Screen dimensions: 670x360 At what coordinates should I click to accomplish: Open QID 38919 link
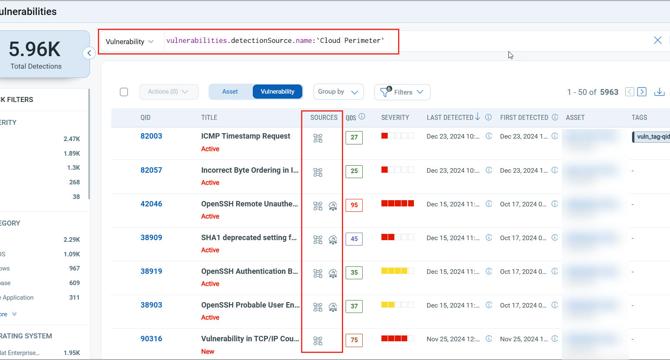151,271
